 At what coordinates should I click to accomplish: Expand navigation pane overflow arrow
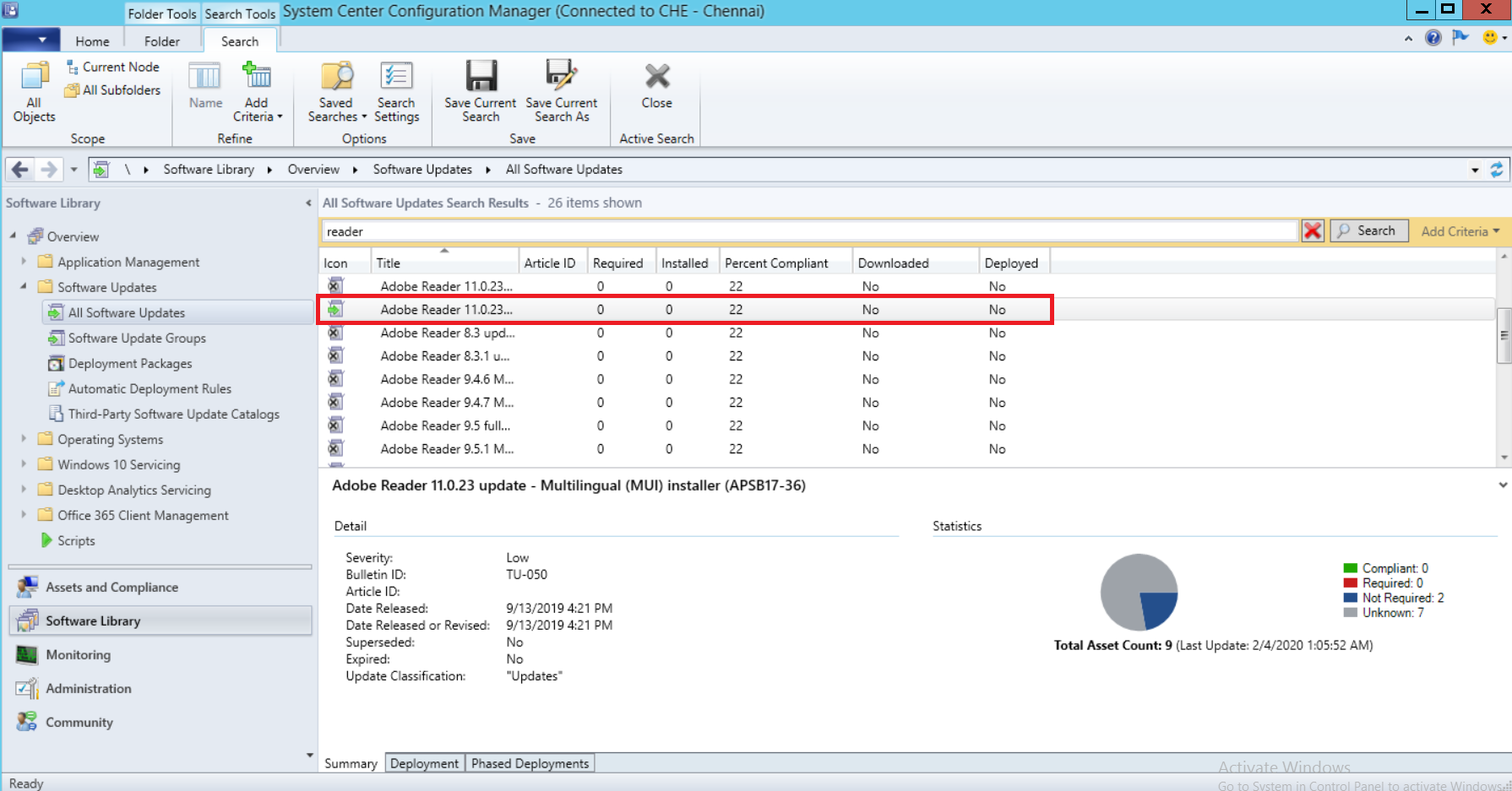pos(309,756)
